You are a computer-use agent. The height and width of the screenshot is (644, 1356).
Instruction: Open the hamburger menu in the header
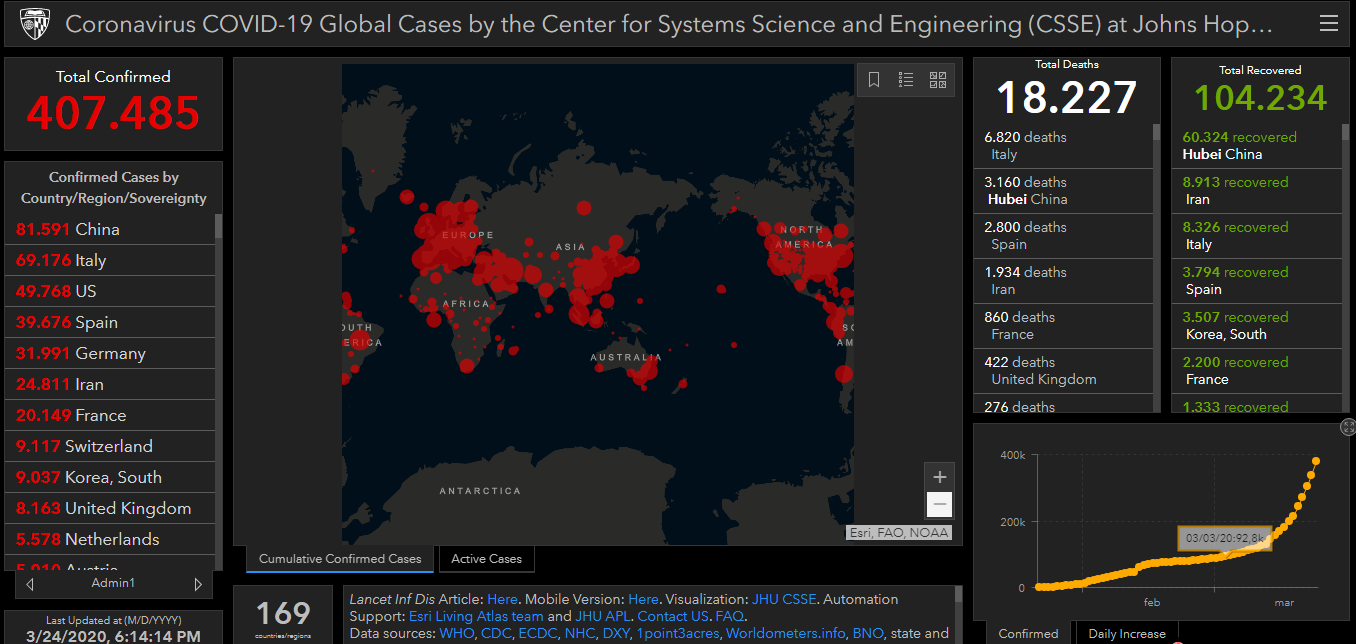point(1327,22)
